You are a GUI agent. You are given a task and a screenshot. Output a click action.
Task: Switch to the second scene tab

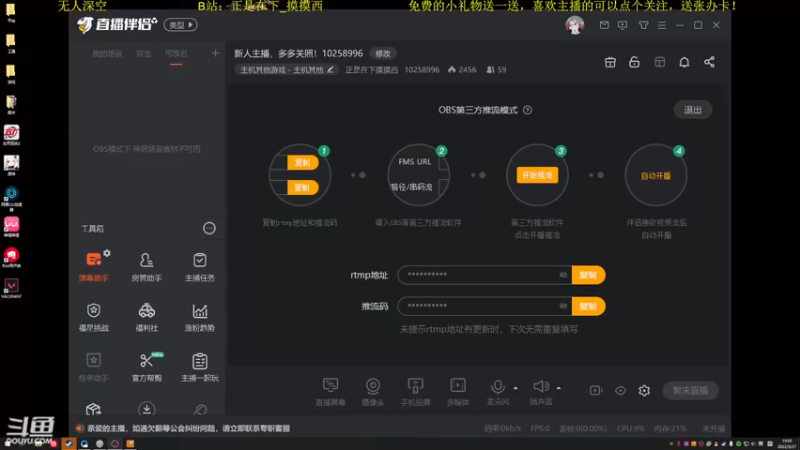(x=143, y=54)
